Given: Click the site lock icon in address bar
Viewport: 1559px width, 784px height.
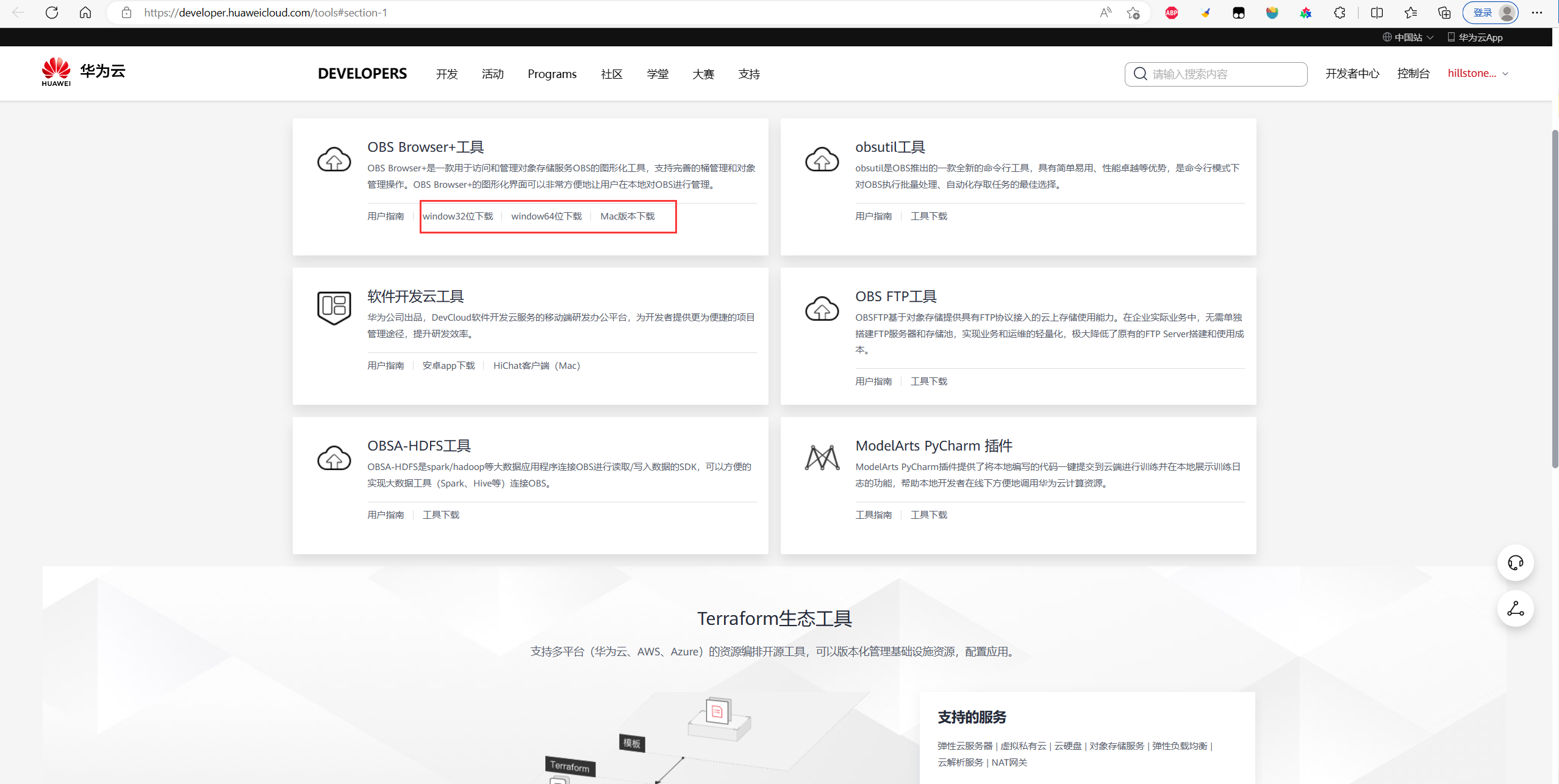Looking at the screenshot, I should pyautogui.click(x=126, y=12).
